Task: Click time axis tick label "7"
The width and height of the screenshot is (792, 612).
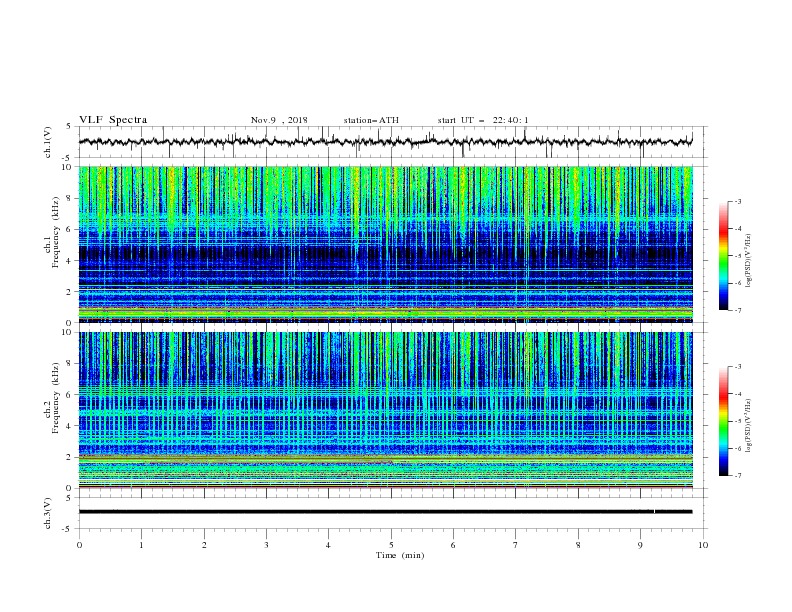Action: 516,545
